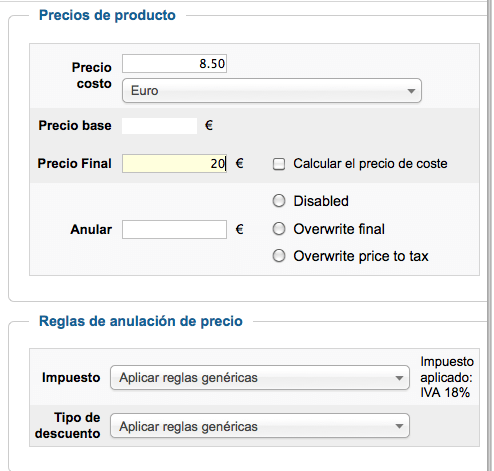Click the Disabled label text
494x471 pixels.
(321, 201)
